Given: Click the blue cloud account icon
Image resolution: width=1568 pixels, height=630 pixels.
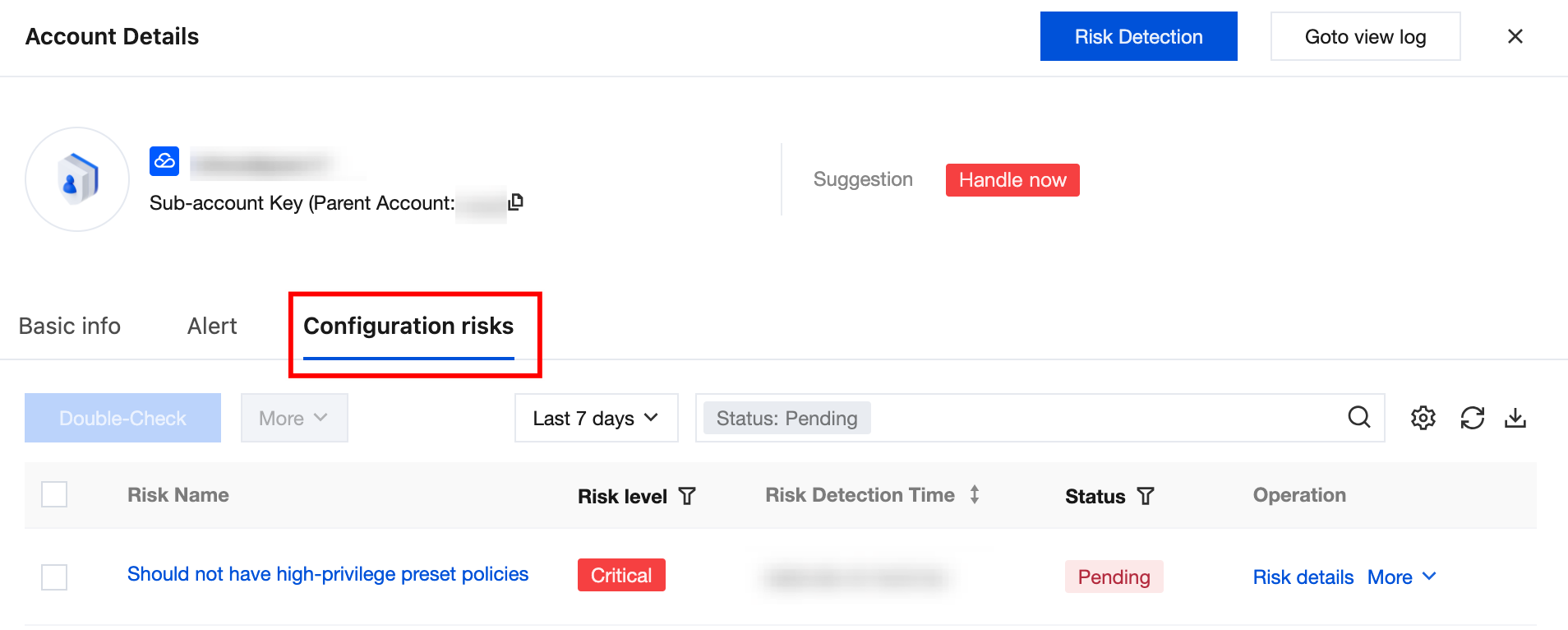Looking at the screenshot, I should click(x=164, y=161).
